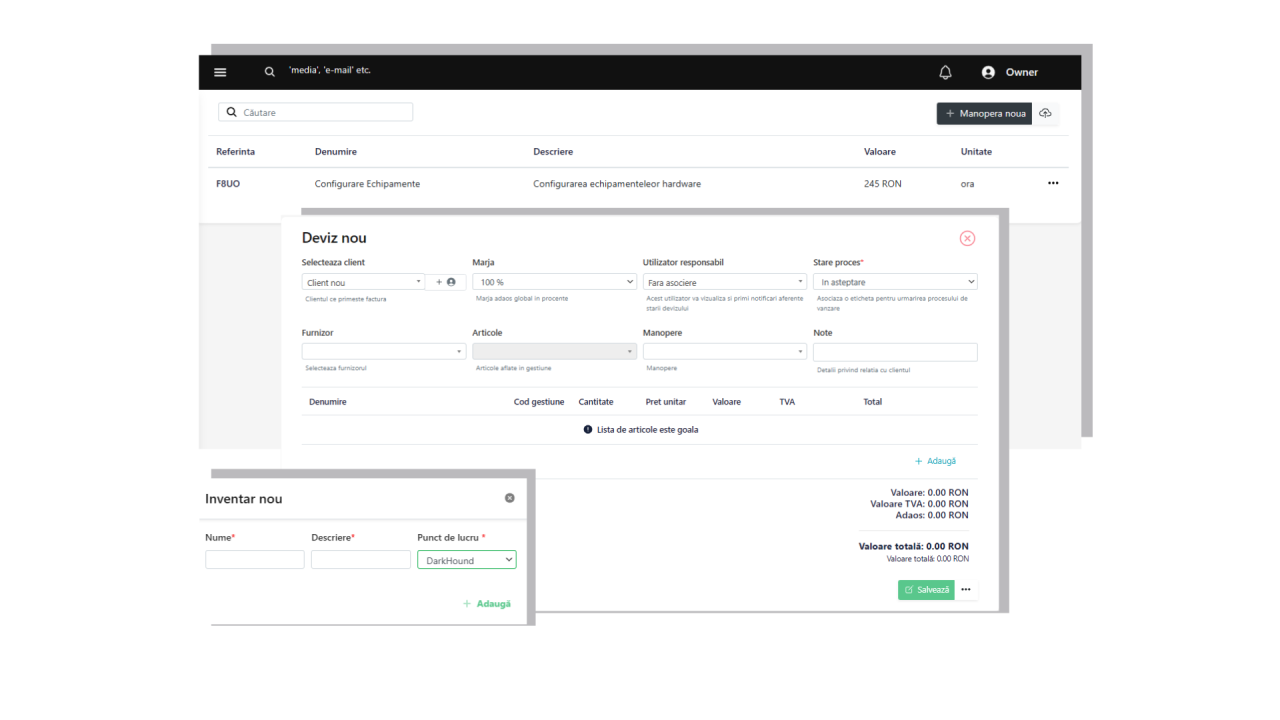1280x720 pixels.
Task: Expand the Selecteaza client dropdown
Action: (x=363, y=282)
